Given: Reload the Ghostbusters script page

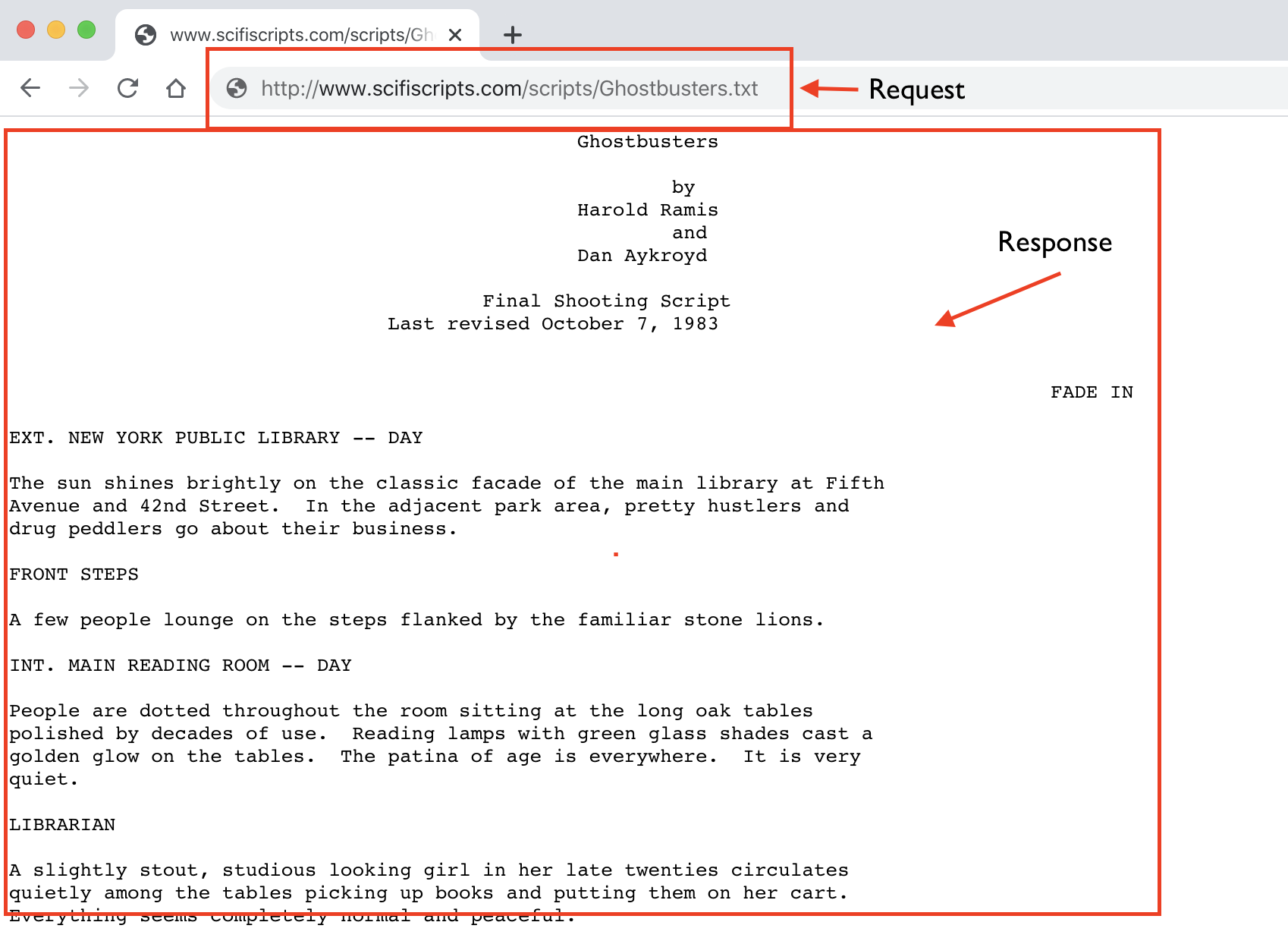Looking at the screenshot, I should coord(127,88).
